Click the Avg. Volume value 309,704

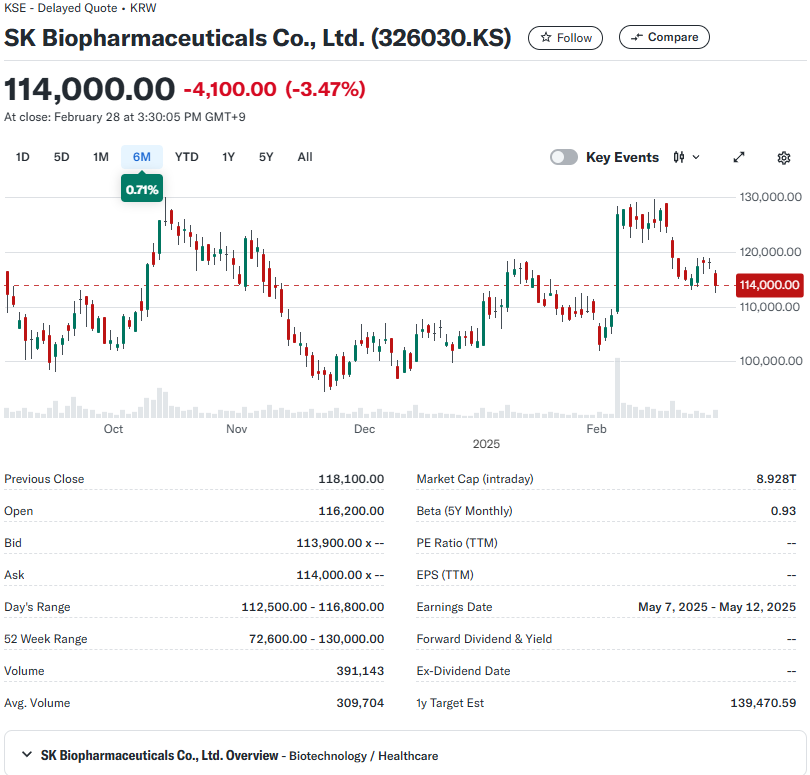(x=360, y=703)
